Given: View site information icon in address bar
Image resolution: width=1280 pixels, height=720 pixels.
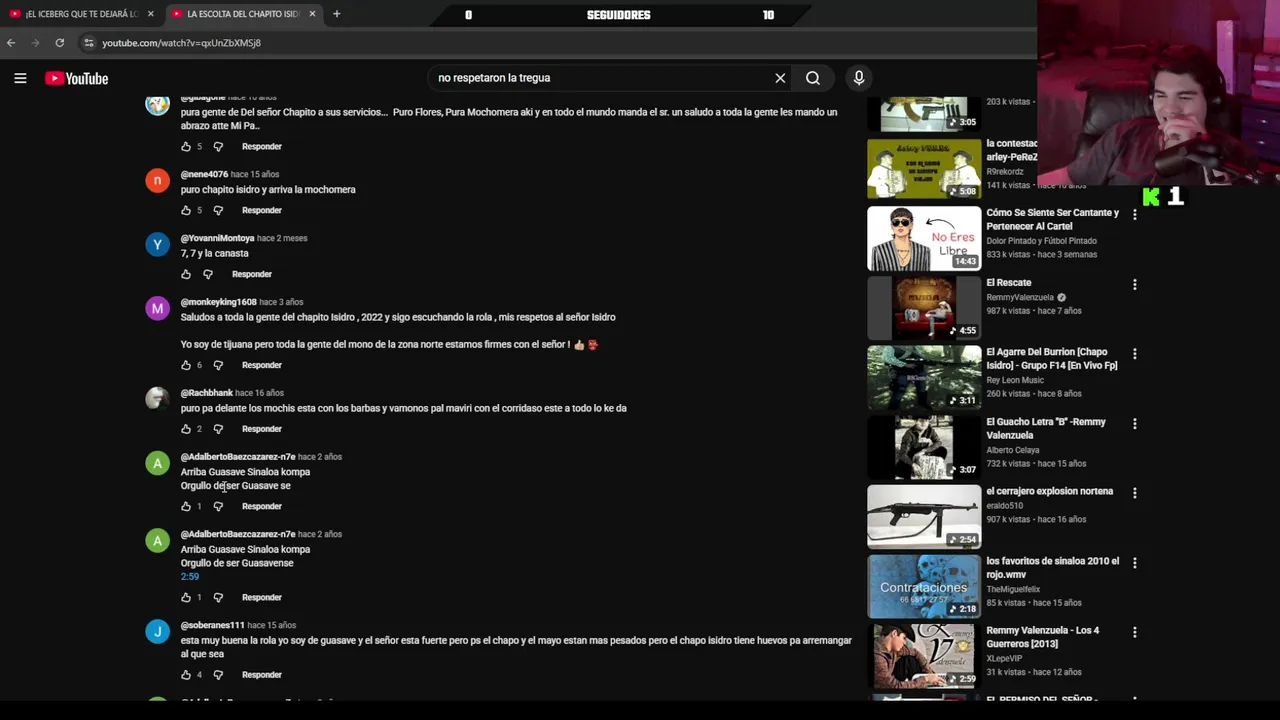Looking at the screenshot, I should coord(88,43).
